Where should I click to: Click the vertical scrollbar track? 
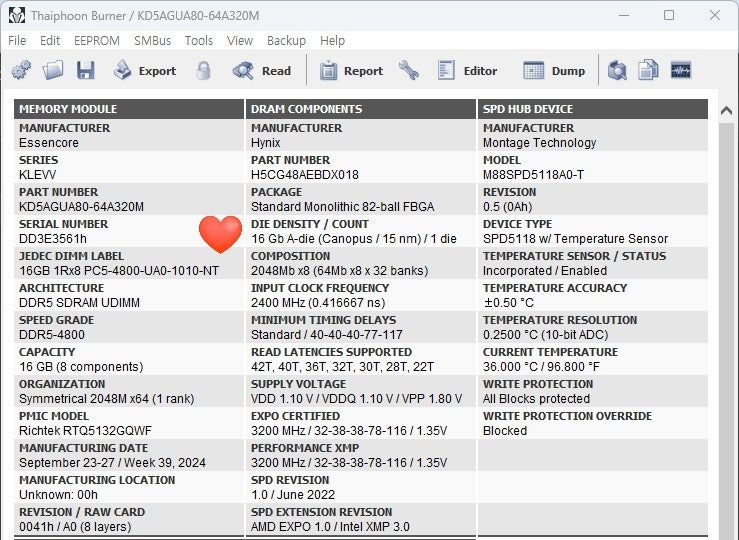point(726,330)
